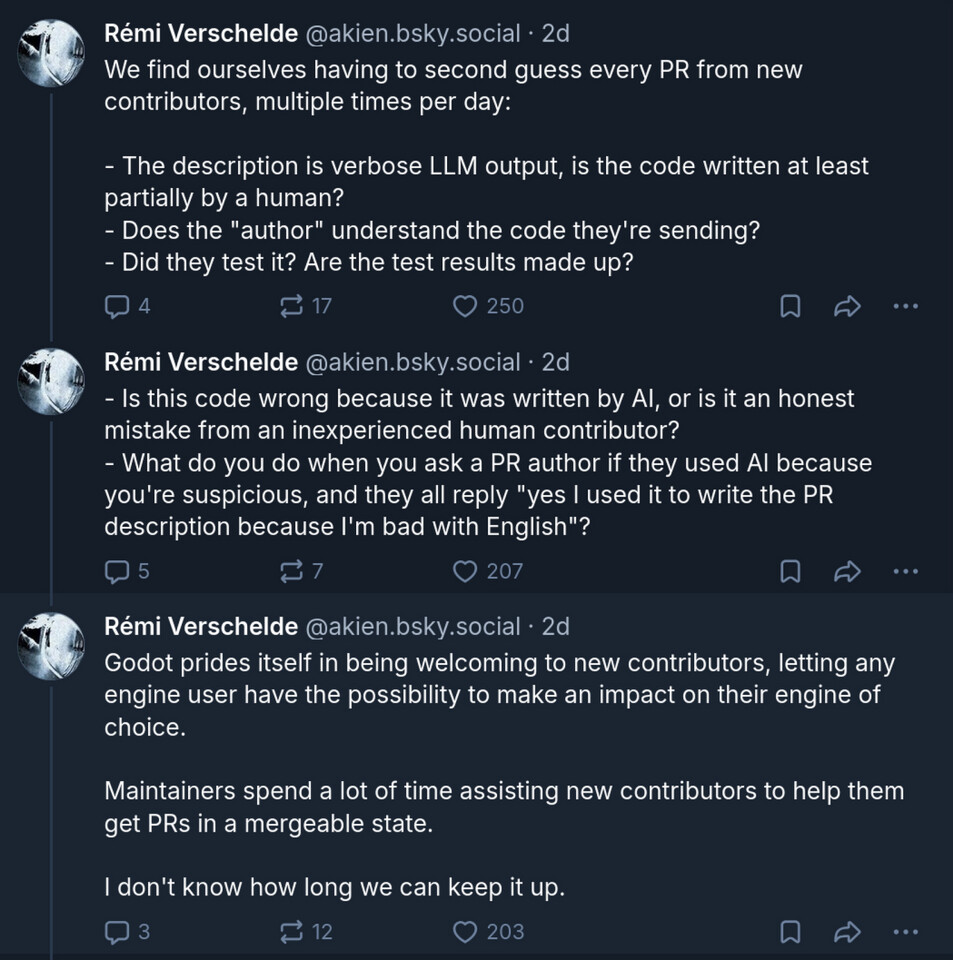Screen dimensions: 953x960
Task: Like the post with 250 likes
Action: 465,306
